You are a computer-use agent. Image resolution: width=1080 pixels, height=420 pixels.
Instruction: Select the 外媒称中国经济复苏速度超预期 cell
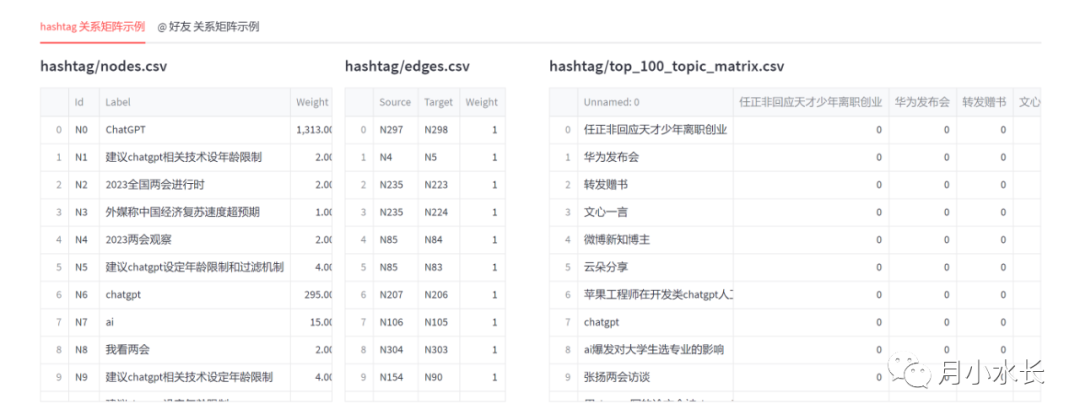click(x=194, y=212)
